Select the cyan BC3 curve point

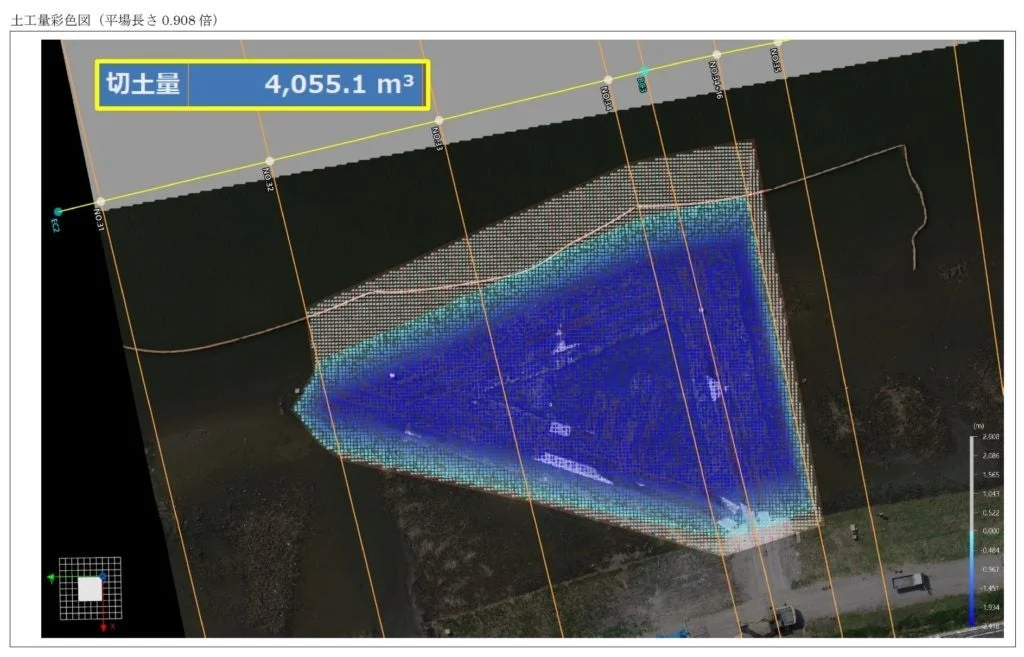[644, 71]
